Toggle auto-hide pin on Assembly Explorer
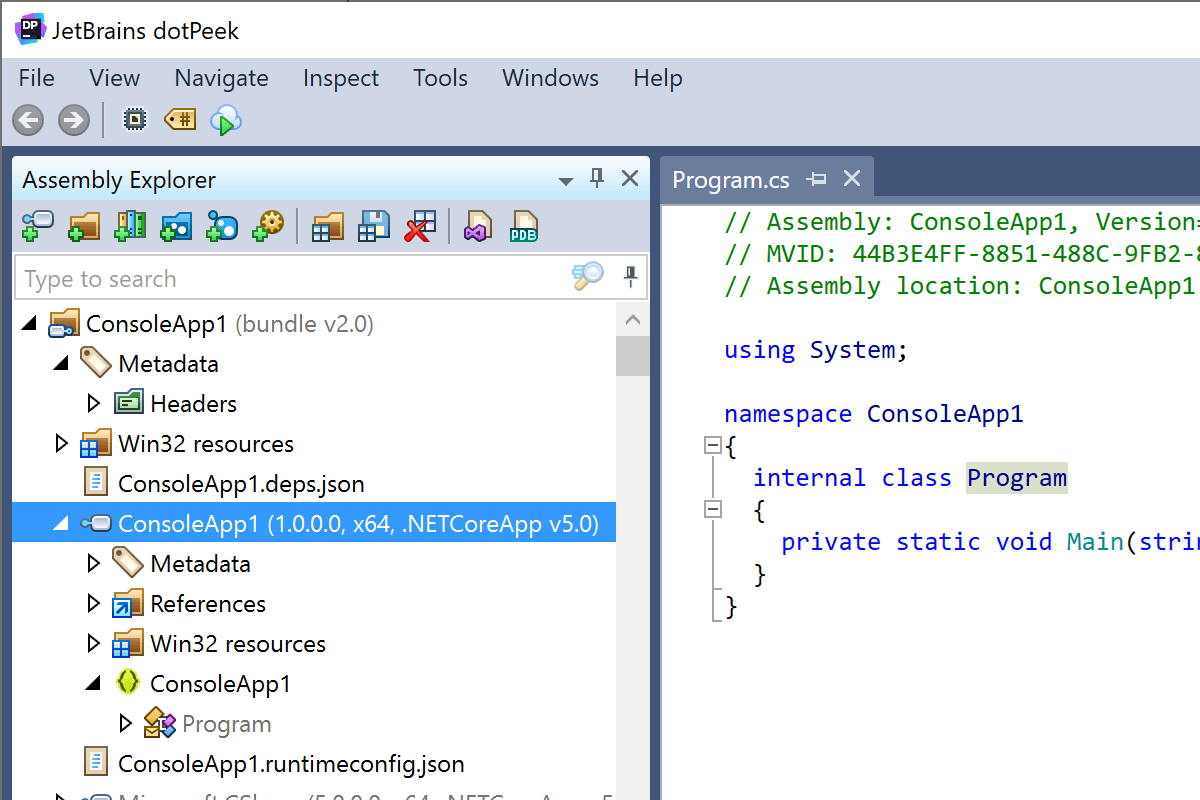This screenshot has height=800, width=1200. coord(596,178)
